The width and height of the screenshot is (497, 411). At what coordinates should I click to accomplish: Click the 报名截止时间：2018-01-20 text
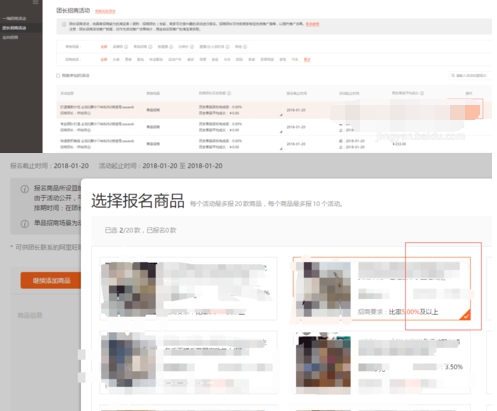pos(49,166)
